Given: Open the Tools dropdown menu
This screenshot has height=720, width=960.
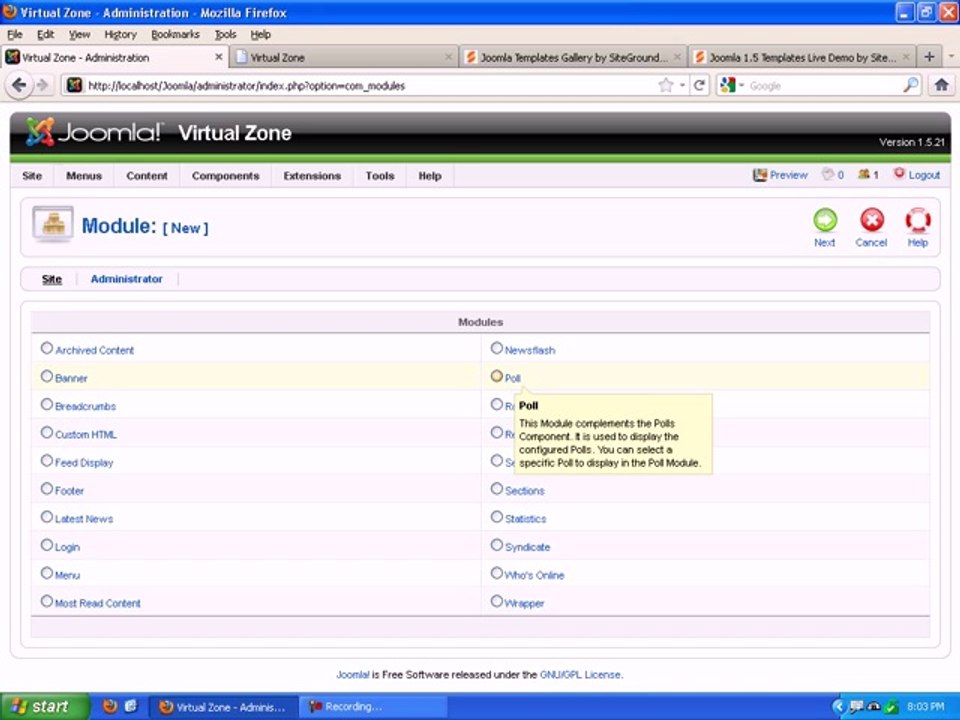Looking at the screenshot, I should pos(380,176).
